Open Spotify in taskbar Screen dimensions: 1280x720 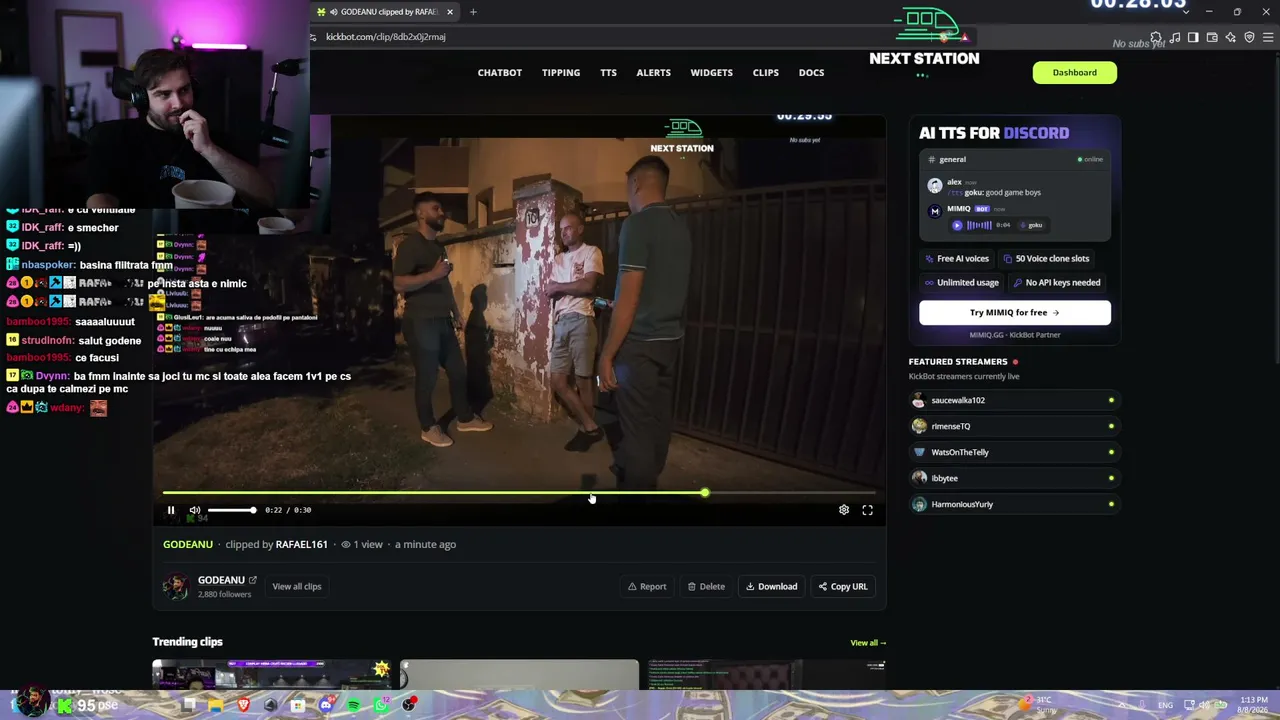pyautogui.click(x=354, y=706)
